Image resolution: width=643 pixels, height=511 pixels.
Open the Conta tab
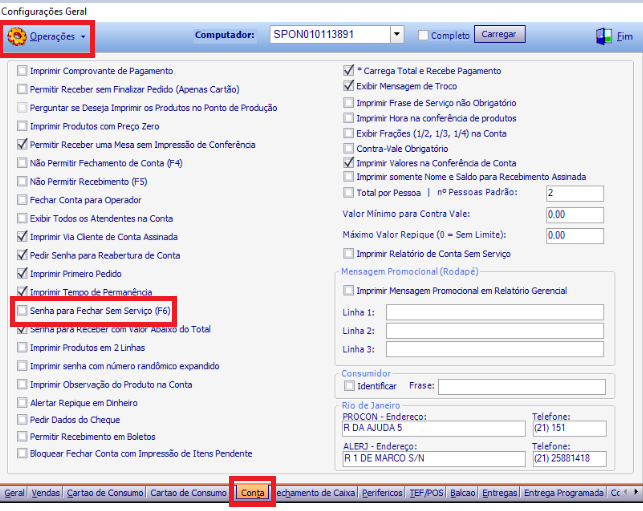click(253, 493)
